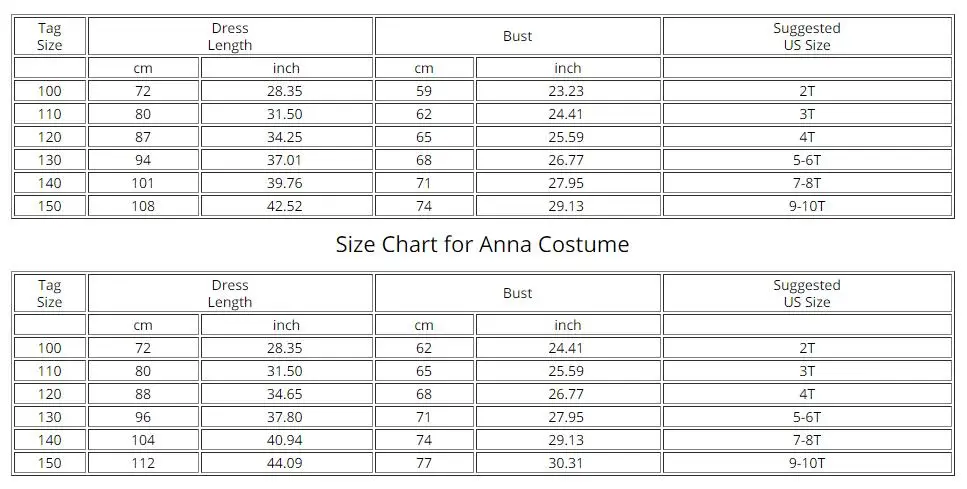Click 9-10T cell in top table
967x489 pixels.
pos(806,206)
